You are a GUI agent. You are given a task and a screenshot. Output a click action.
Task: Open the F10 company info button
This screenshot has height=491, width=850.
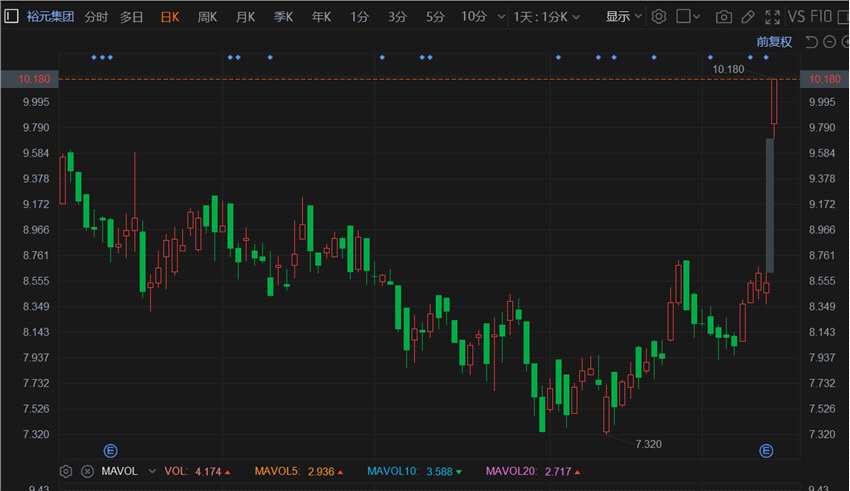(x=821, y=17)
